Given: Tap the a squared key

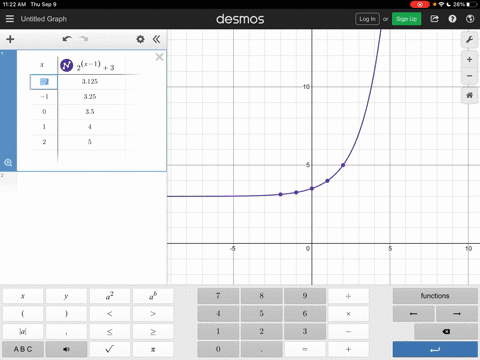Looking at the screenshot, I should 110,296.
